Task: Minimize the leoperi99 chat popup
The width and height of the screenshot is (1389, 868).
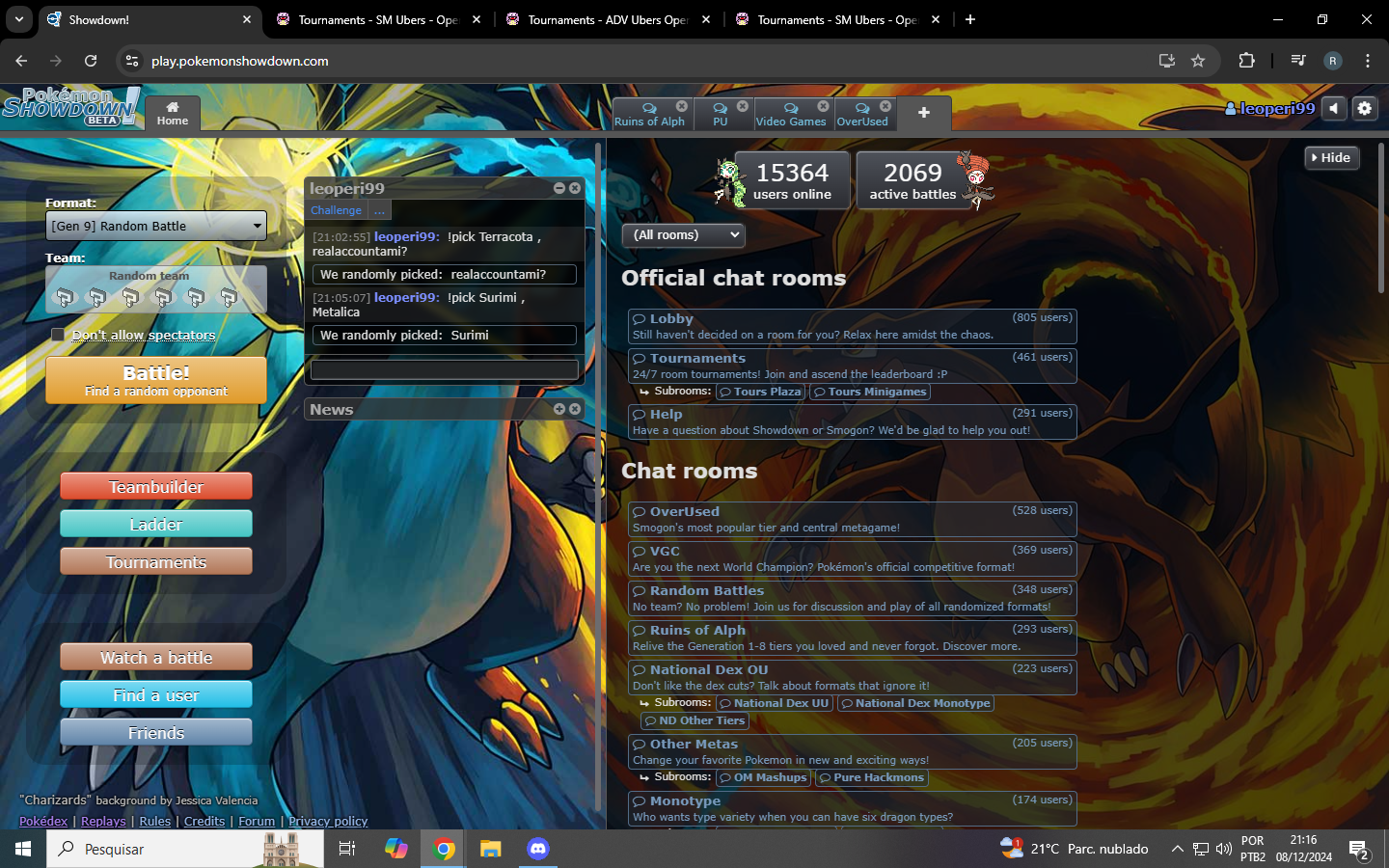Action: [x=559, y=188]
